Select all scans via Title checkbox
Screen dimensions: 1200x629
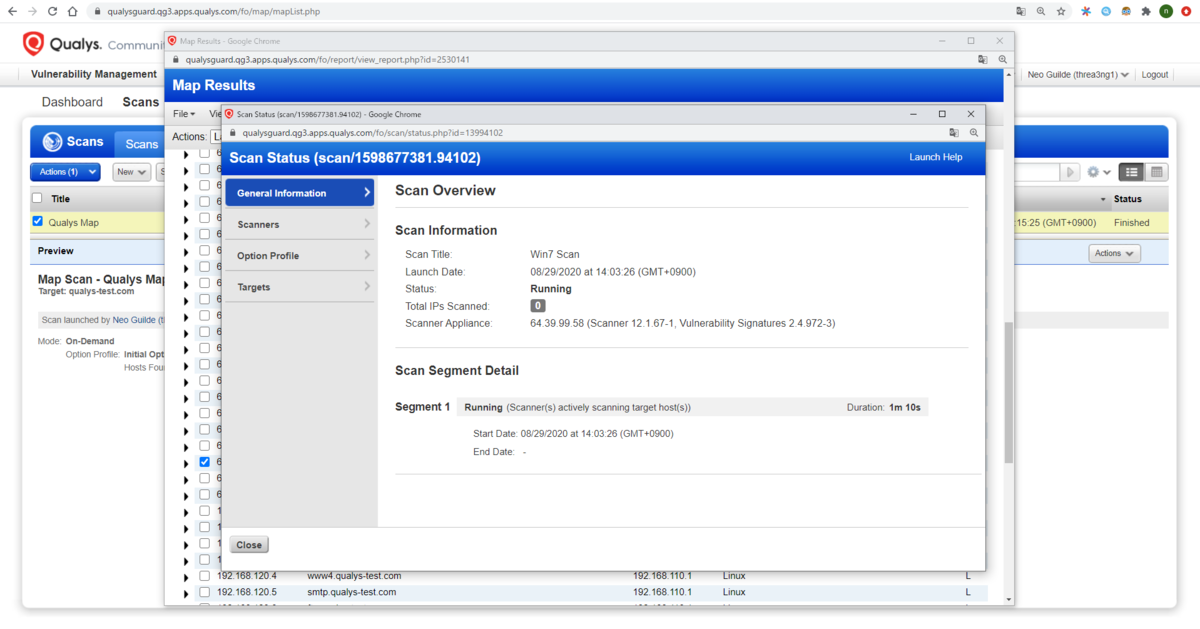click(38, 198)
